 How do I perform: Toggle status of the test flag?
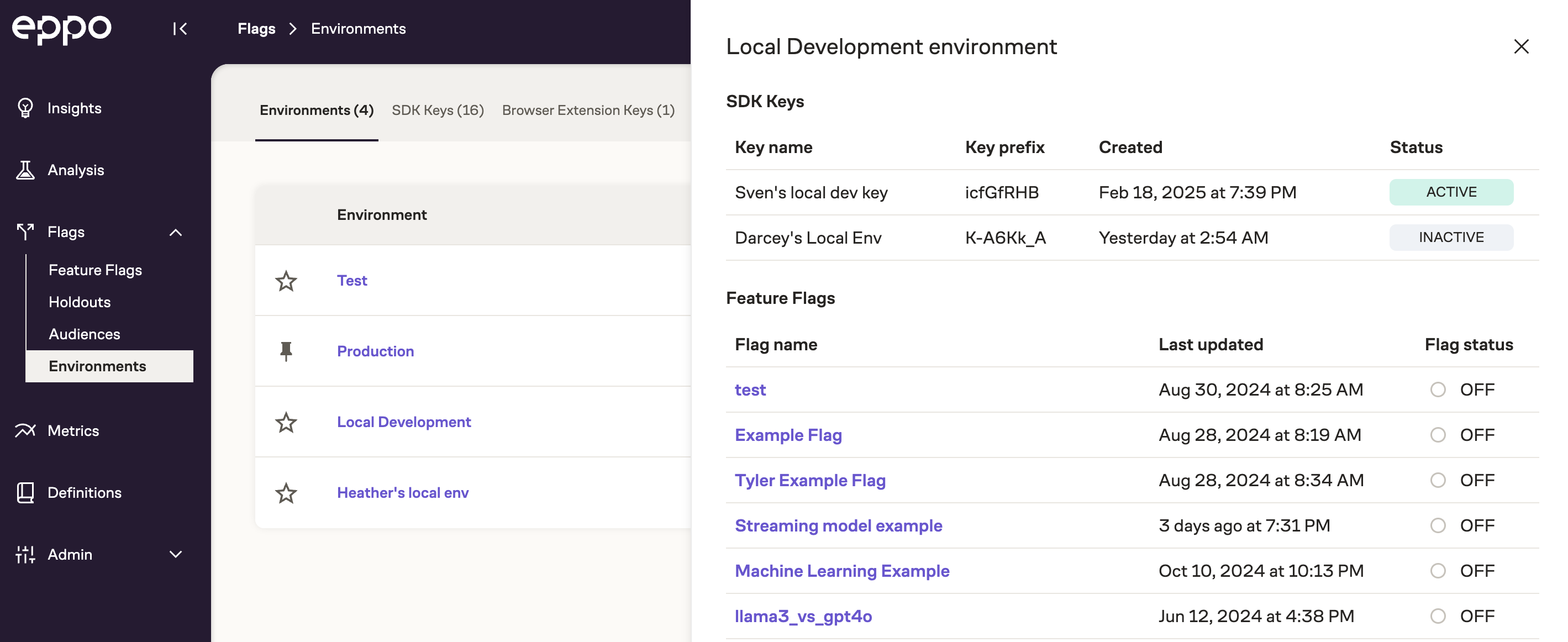click(x=1437, y=390)
